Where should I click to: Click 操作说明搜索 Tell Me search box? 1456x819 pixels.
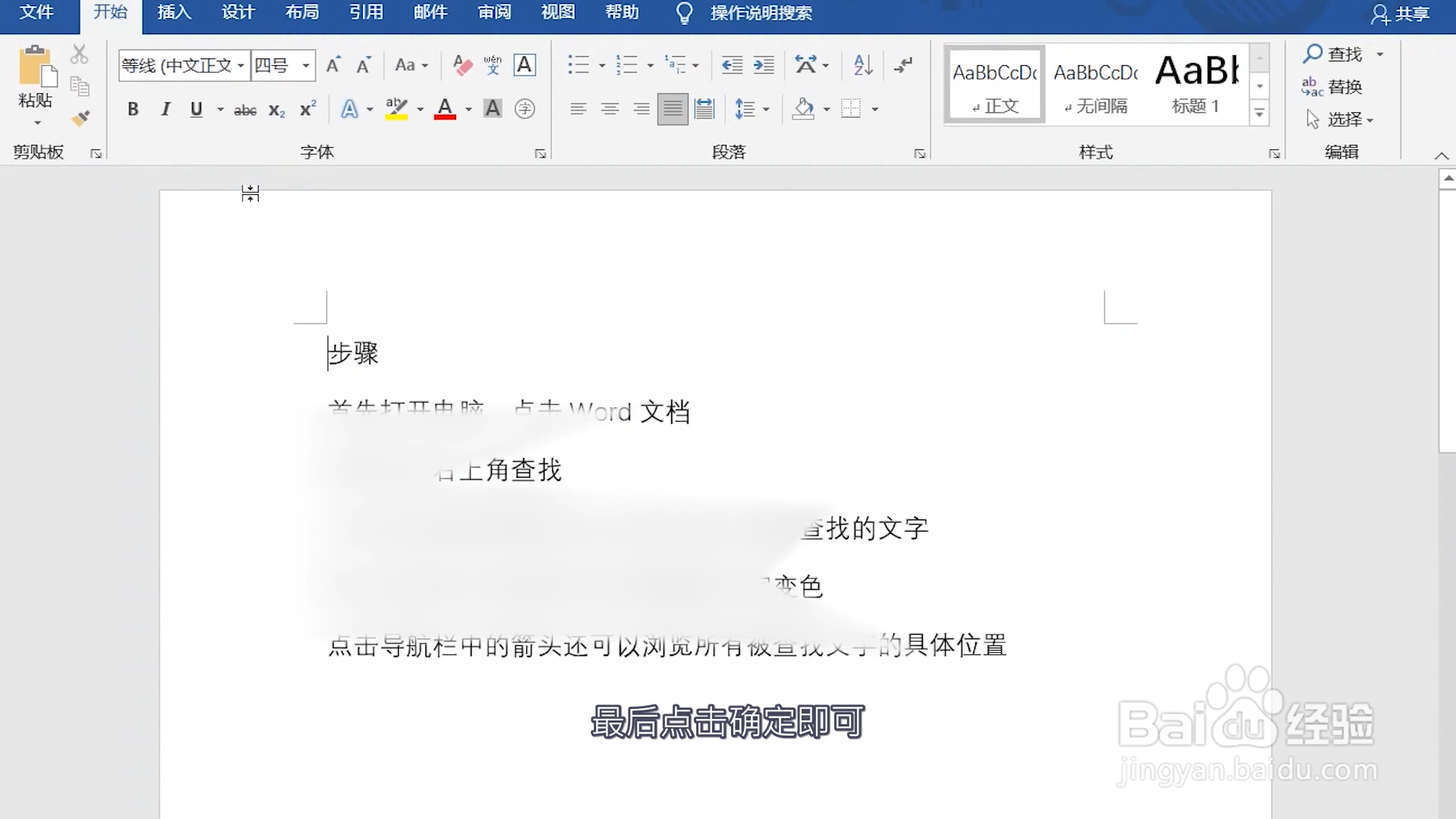[761, 13]
